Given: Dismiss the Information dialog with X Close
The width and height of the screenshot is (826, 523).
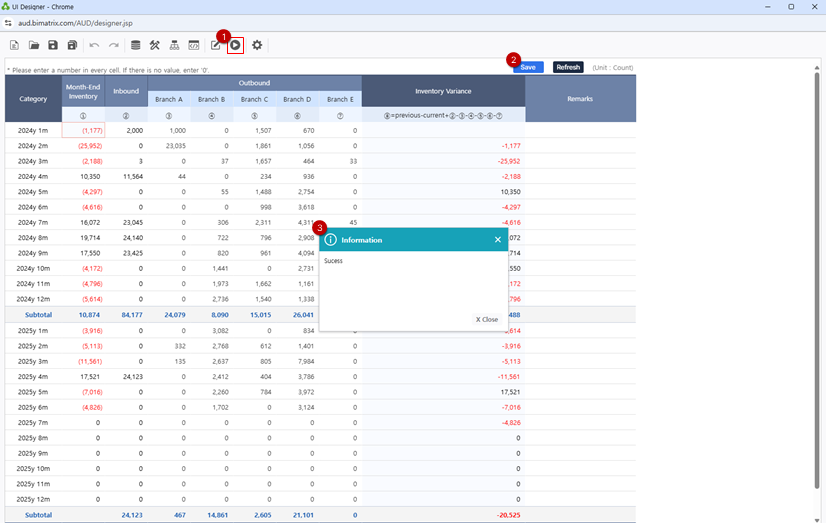Looking at the screenshot, I should coord(486,320).
